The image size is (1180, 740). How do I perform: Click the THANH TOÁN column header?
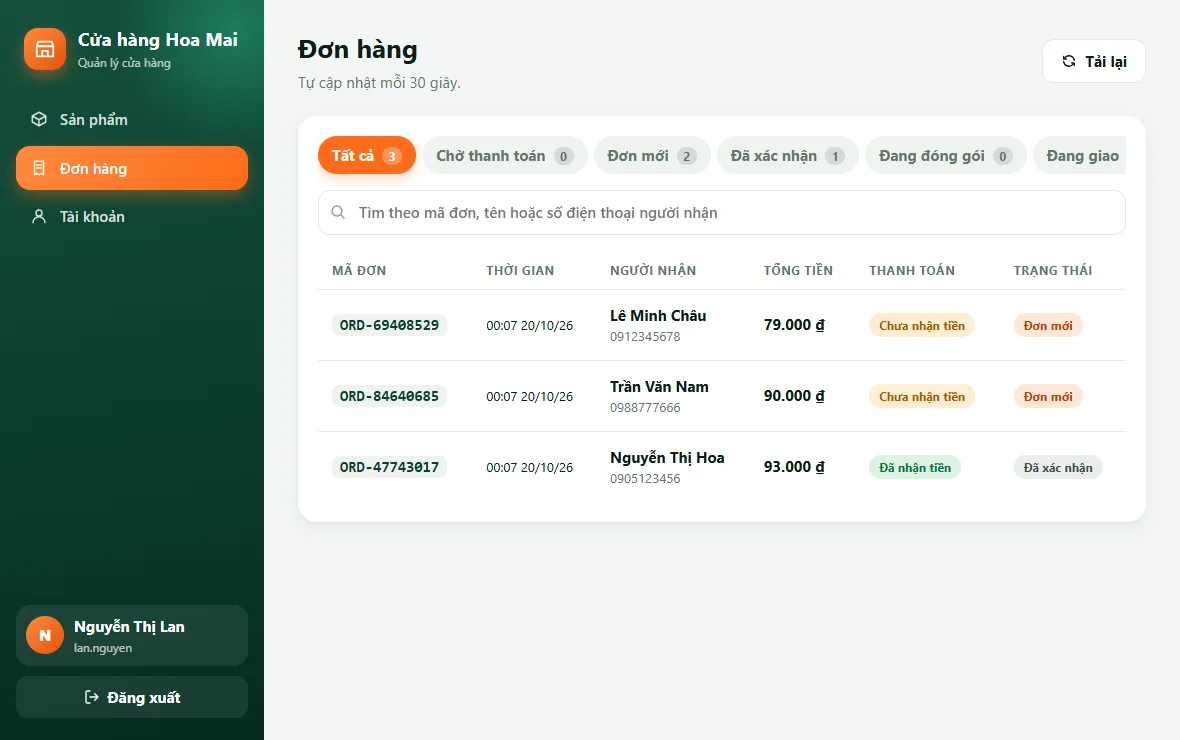(x=911, y=270)
